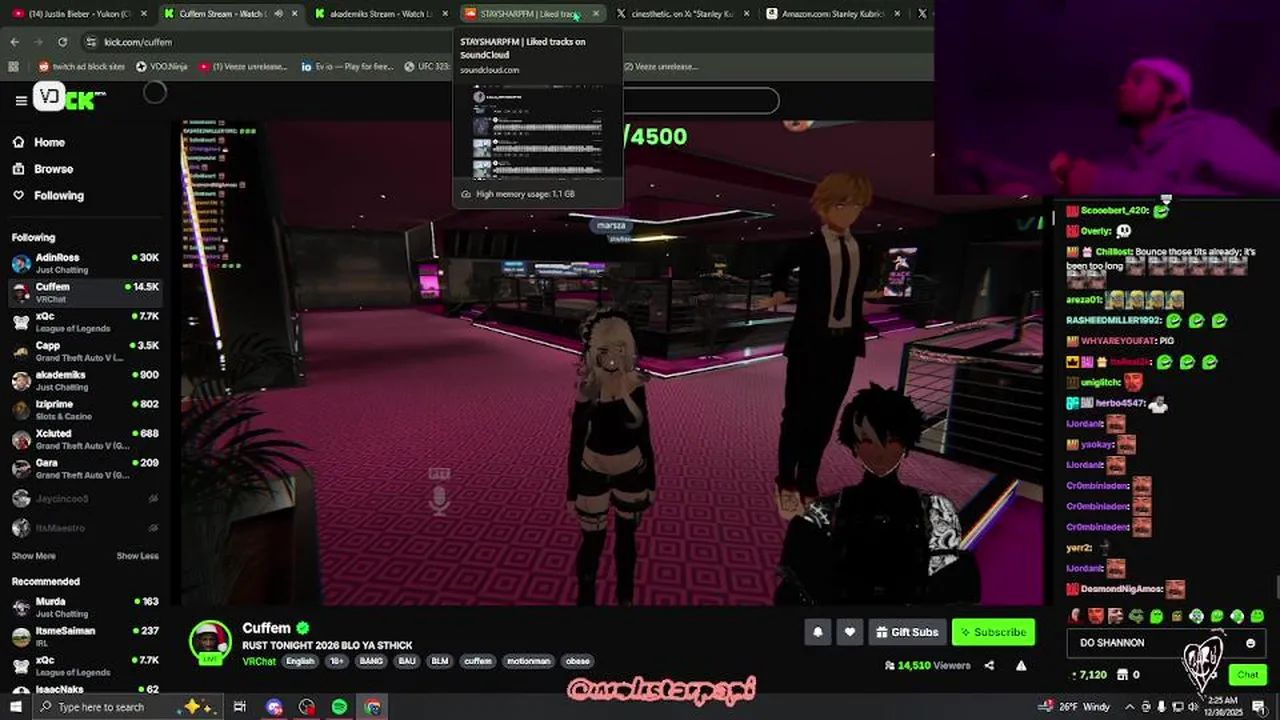Click the obese tag
The width and height of the screenshot is (1280, 720).
click(x=578, y=661)
